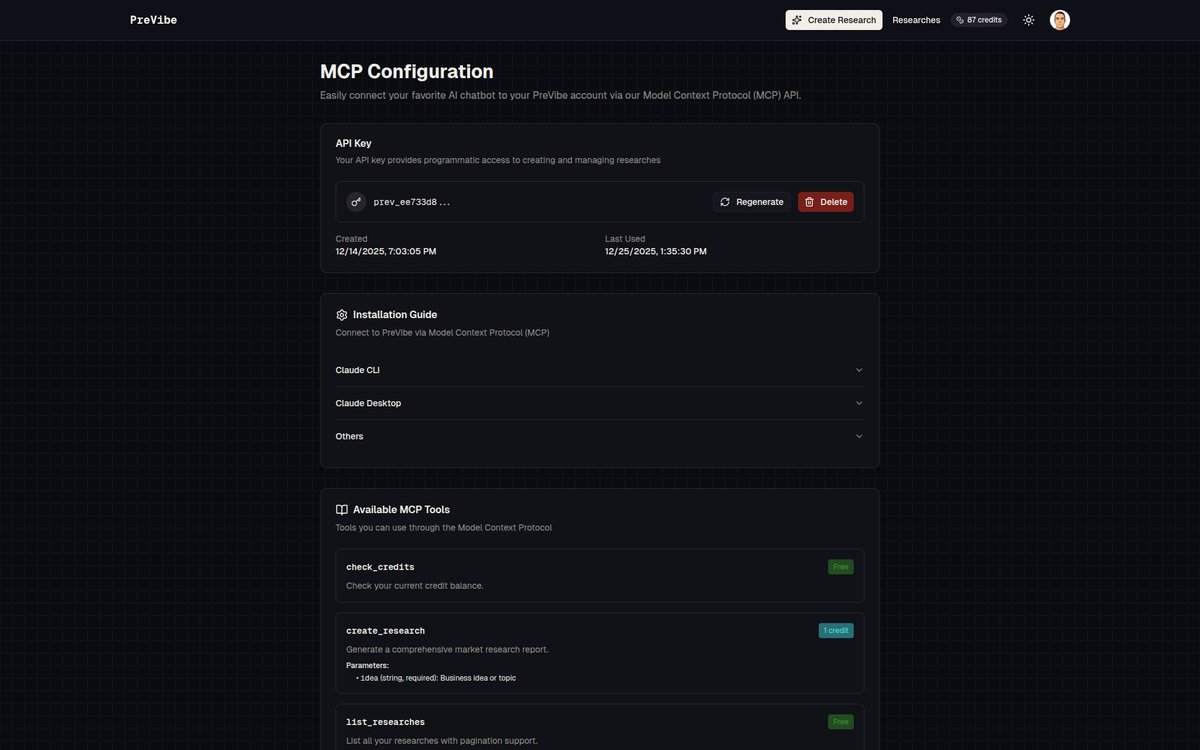Expand the Claude Desktop section
The height and width of the screenshot is (750, 1200).
pyautogui.click(x=600, y=403)
